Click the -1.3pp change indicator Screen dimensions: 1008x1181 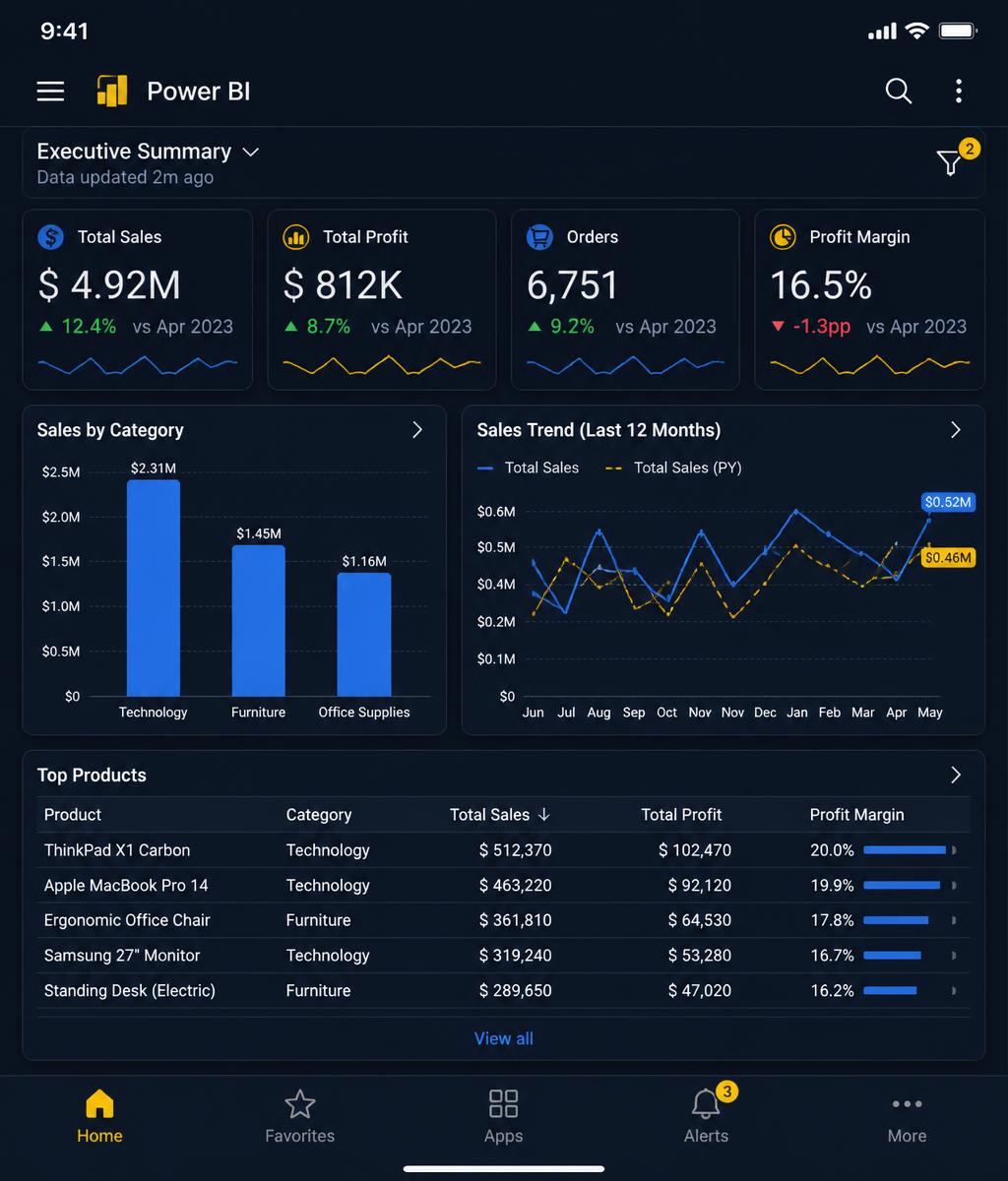click(811, 327)
